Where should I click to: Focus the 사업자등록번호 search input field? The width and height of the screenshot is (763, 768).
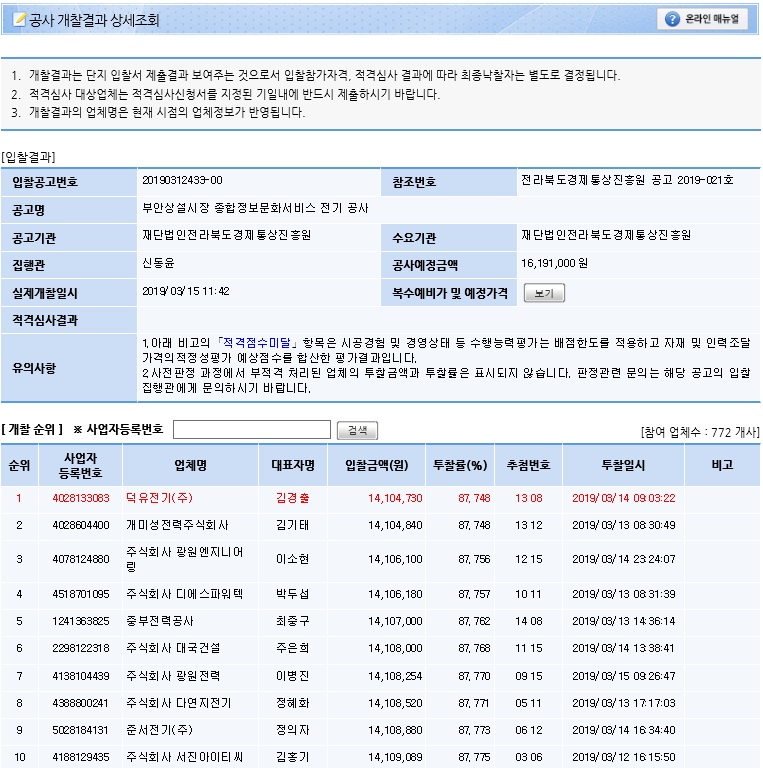[251, 430]
